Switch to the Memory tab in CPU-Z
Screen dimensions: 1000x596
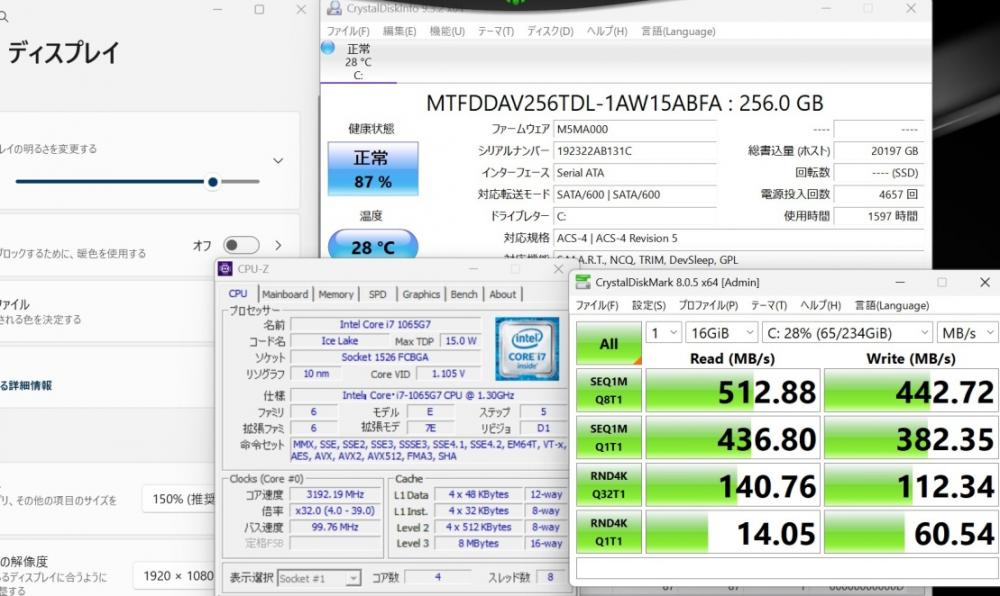(x=335, y=294)
